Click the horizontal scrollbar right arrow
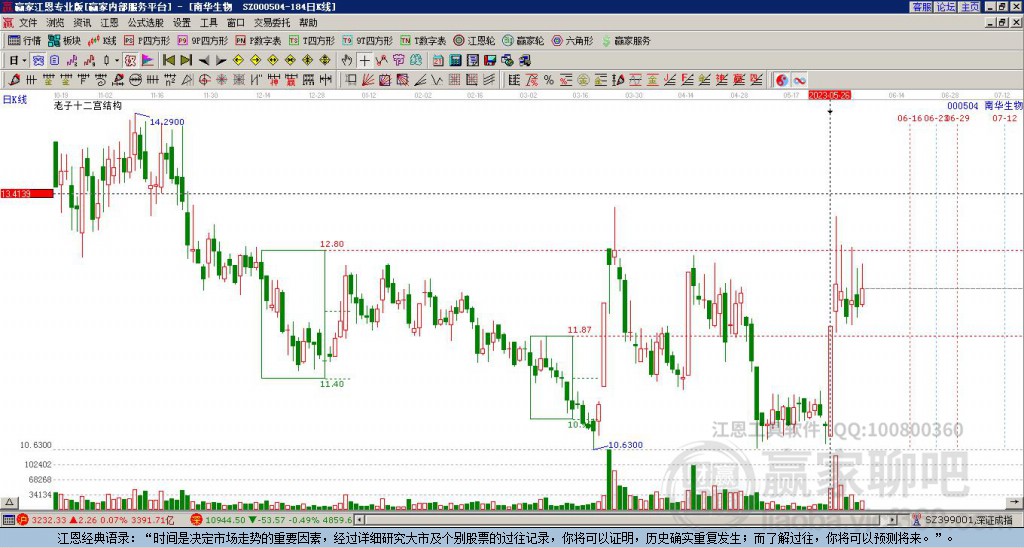Viewport: 1024px width, 548px height. 893,520
